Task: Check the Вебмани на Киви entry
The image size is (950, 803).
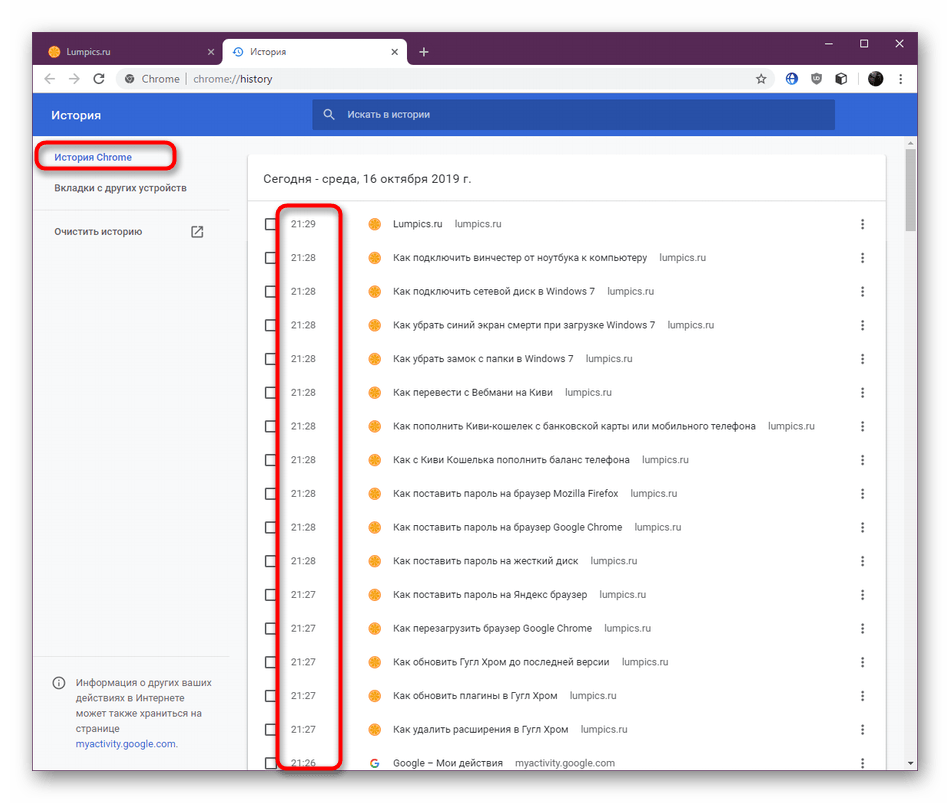Action: tap(270, 393)
